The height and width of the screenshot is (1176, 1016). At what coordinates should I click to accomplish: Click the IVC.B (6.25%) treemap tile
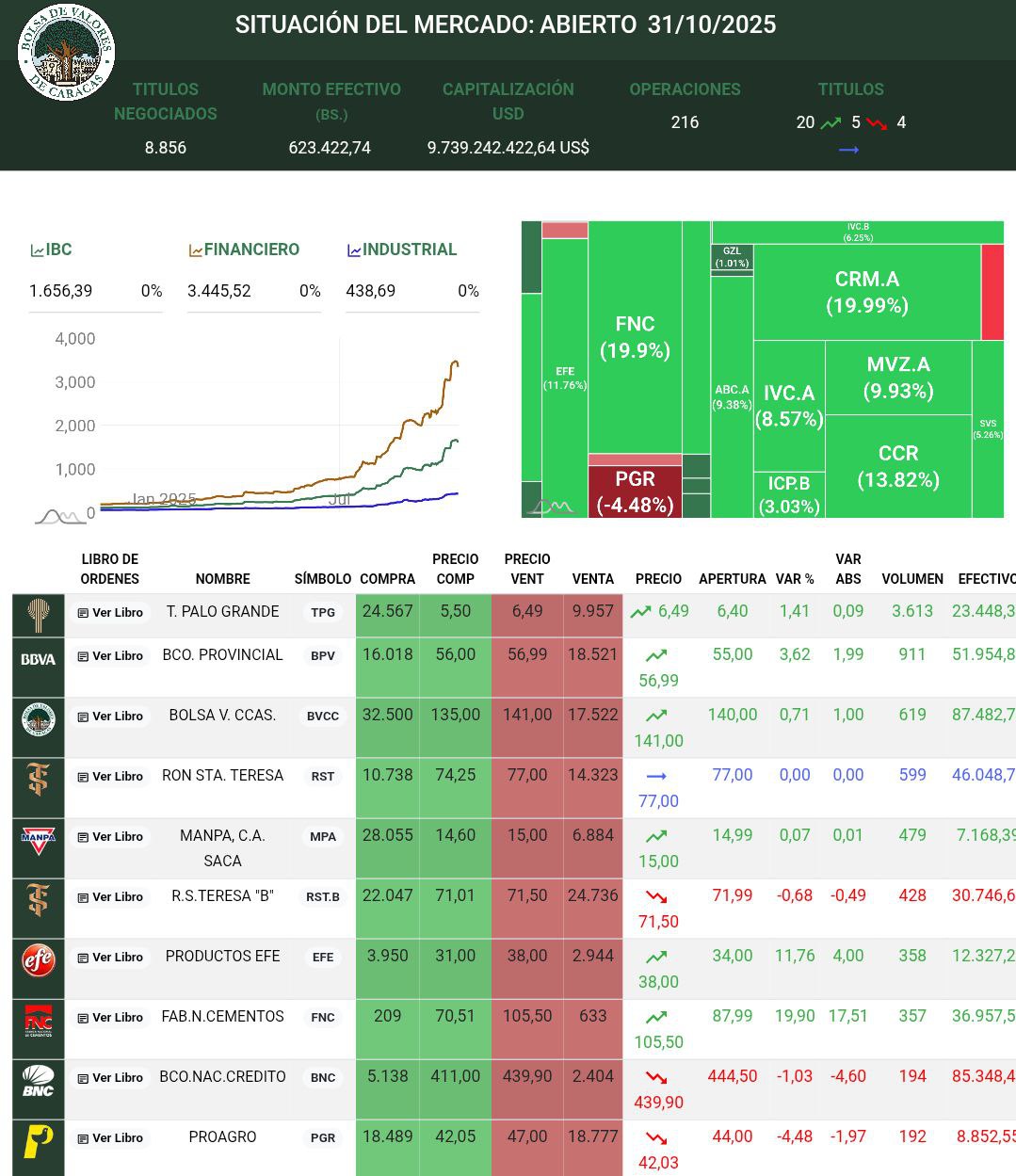858,233
